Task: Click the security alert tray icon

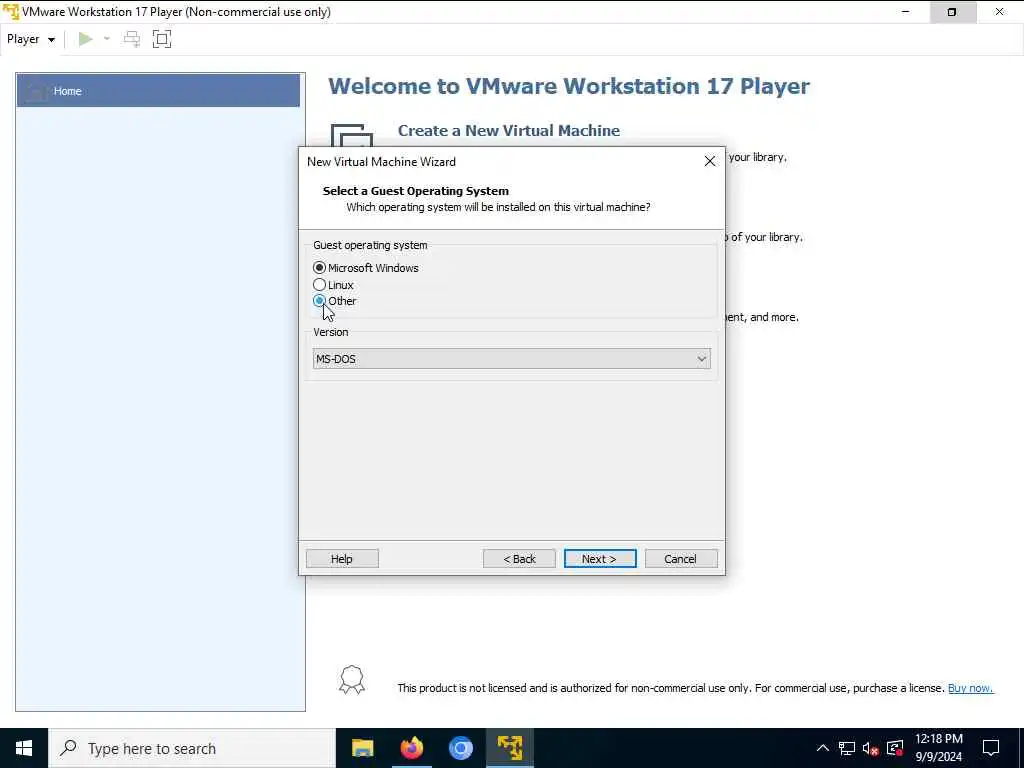Action: 895,748
